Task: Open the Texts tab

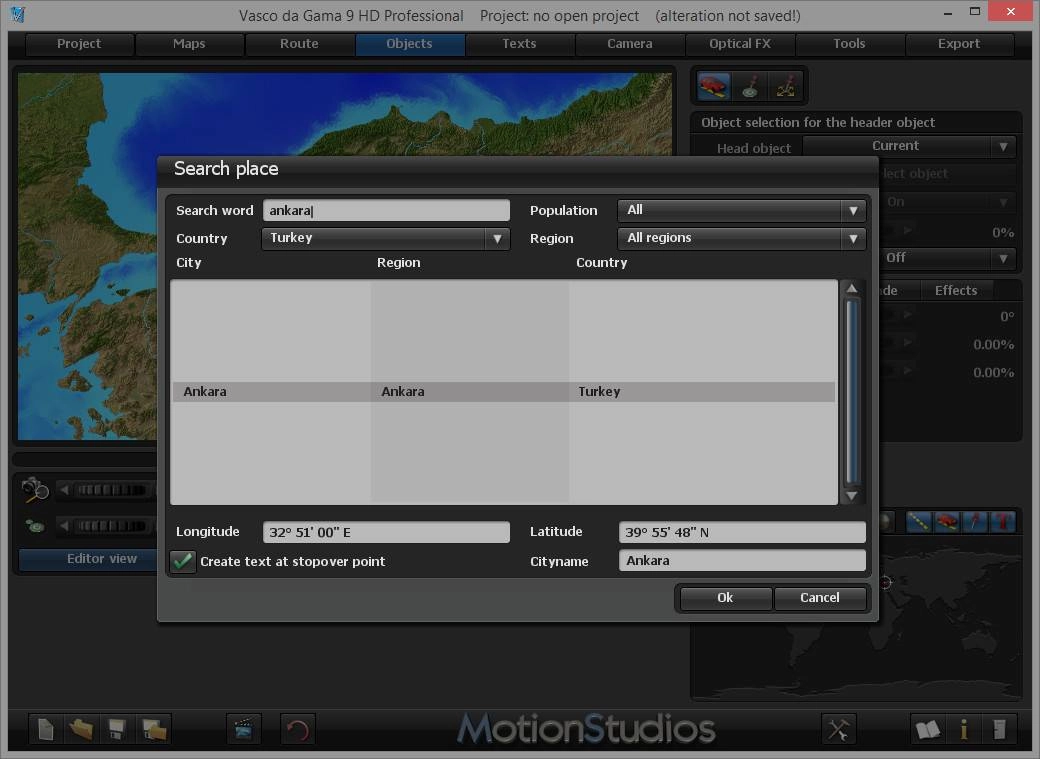Action: pos(519,44)
